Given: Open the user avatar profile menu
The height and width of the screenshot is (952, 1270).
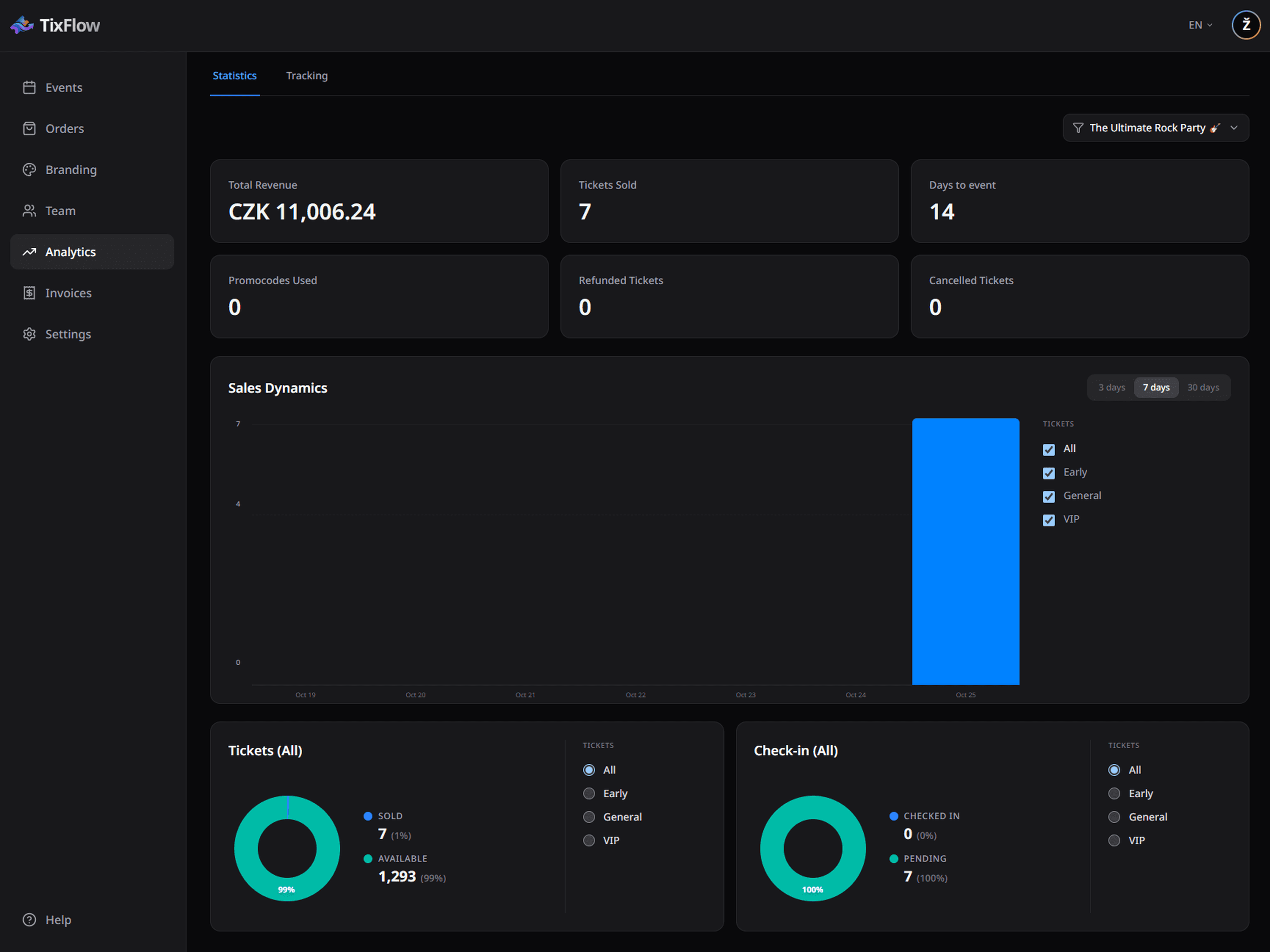Looking at the screenshot, I should coord(1246,25).
